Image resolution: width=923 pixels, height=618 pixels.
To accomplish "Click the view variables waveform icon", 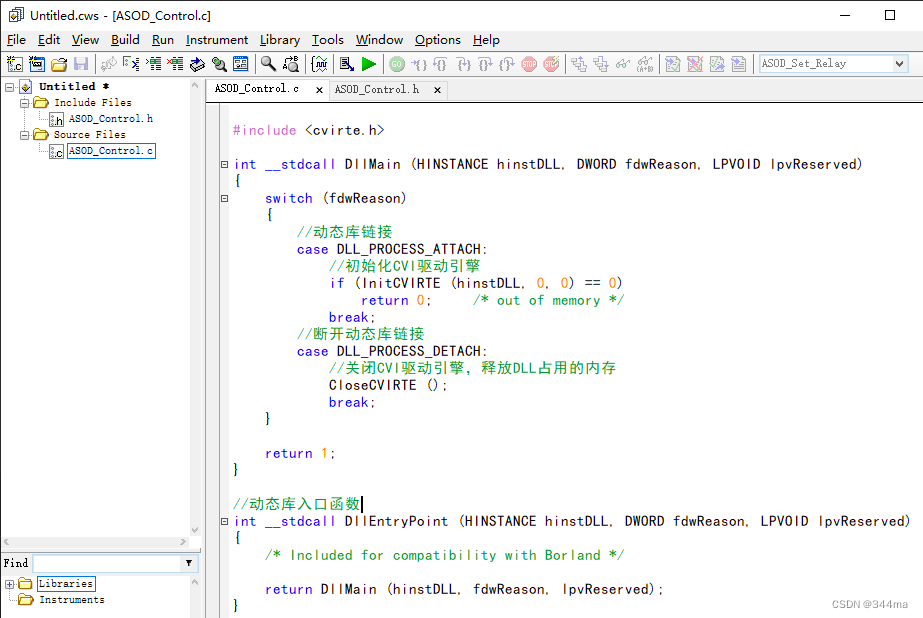I will (x=320, y=62).
